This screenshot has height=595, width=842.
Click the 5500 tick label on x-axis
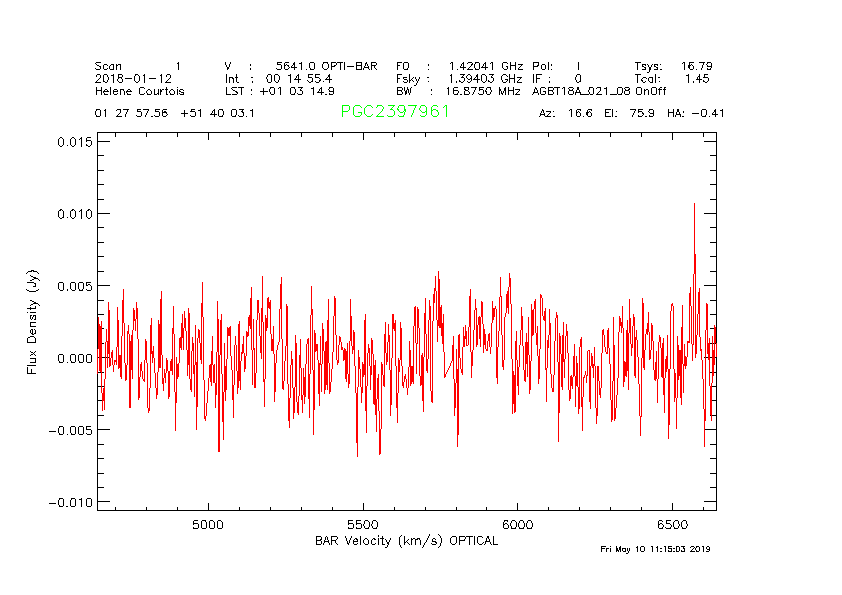[362, 523]
